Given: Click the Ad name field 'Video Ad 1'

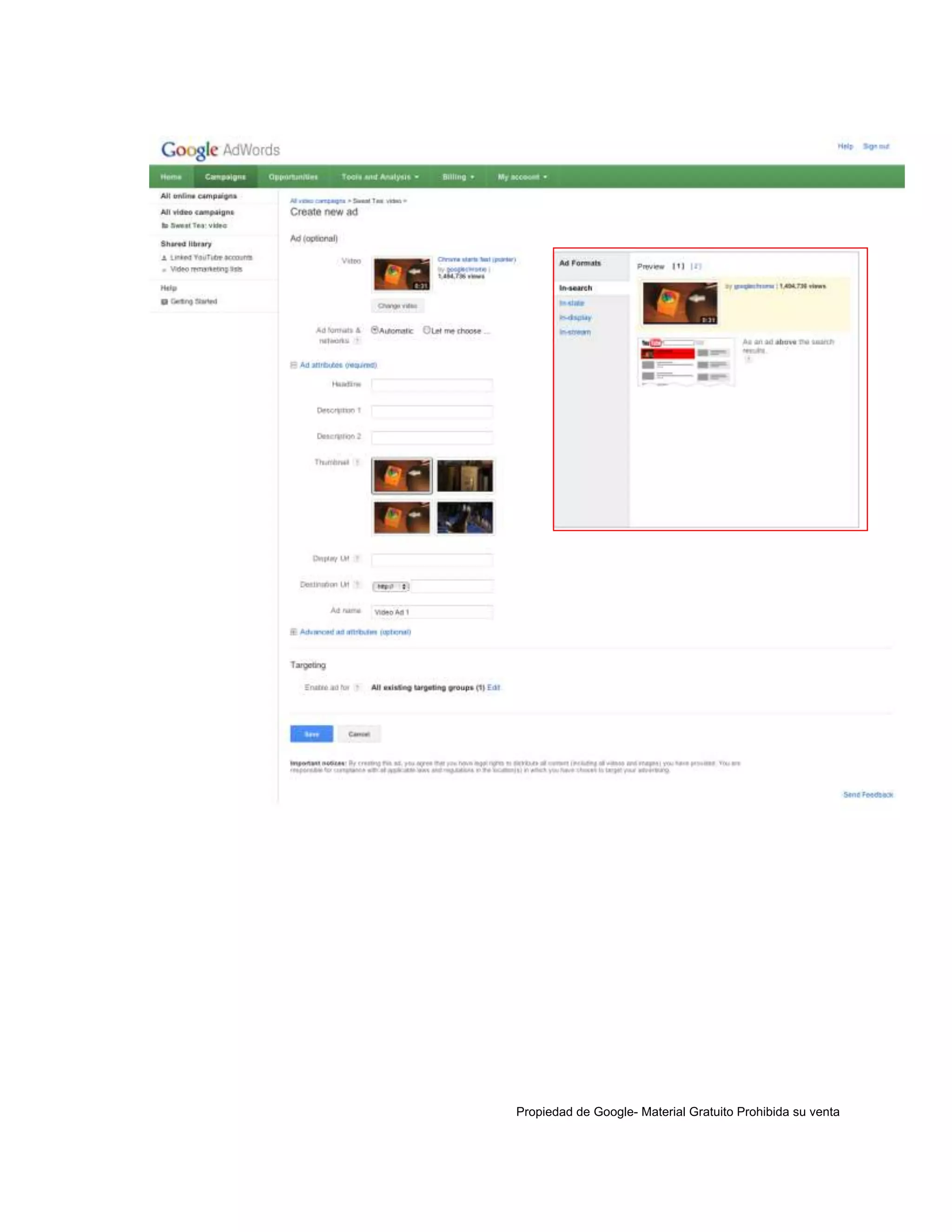Looking at the screenshot, I should tap(432, 612).
